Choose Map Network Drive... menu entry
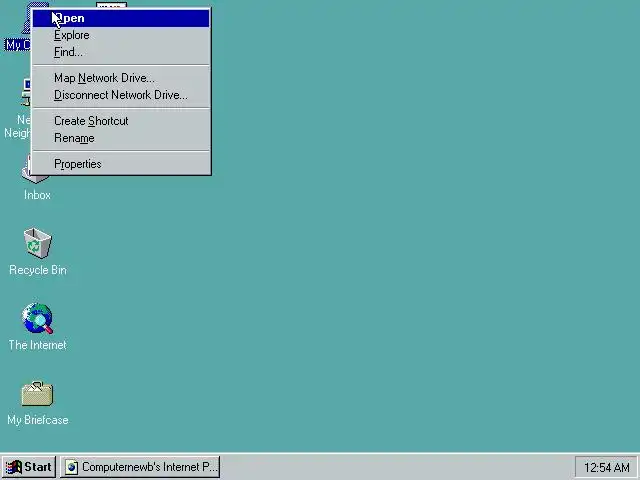 point(121,78)
